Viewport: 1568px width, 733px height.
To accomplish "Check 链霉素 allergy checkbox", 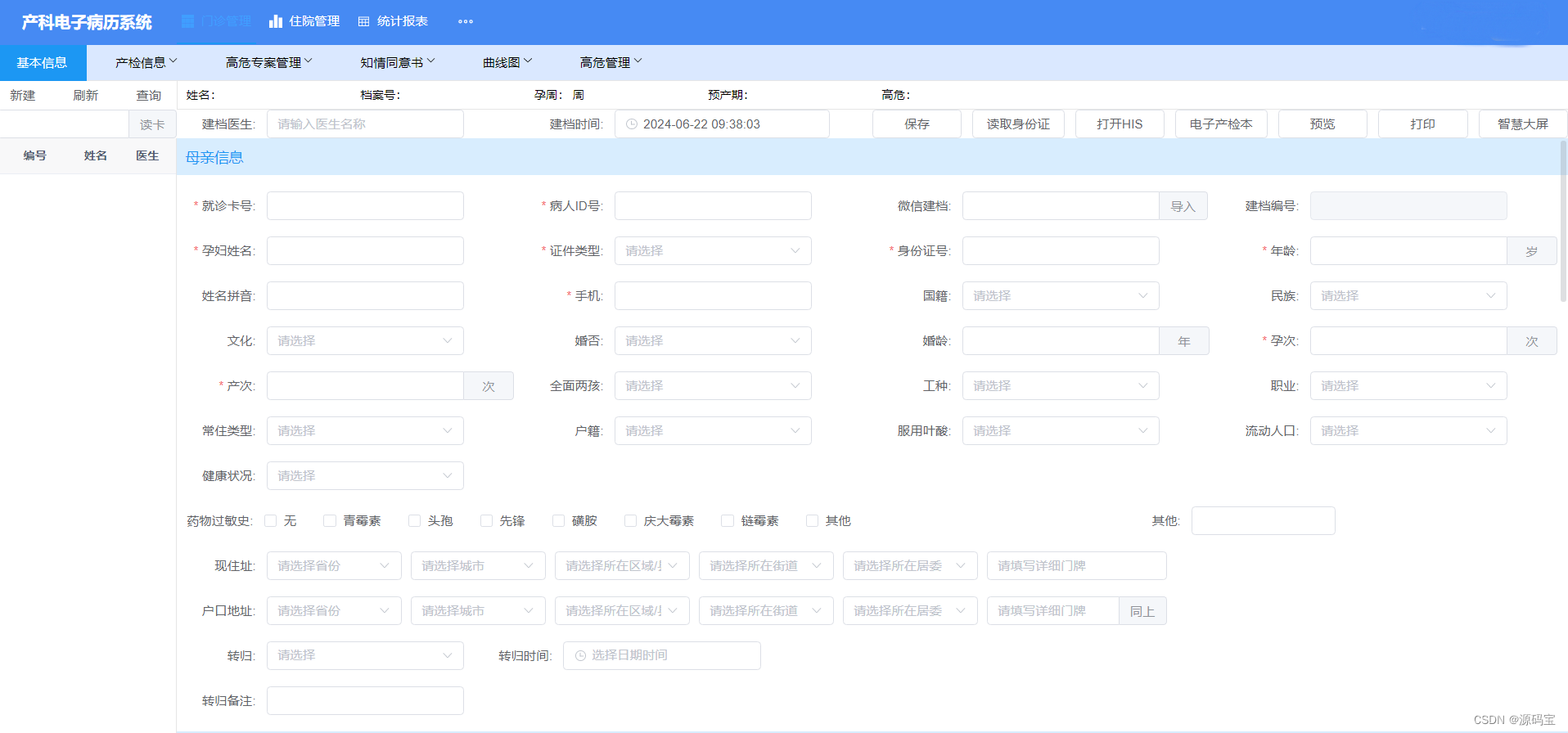I will [x=728, y=520].
